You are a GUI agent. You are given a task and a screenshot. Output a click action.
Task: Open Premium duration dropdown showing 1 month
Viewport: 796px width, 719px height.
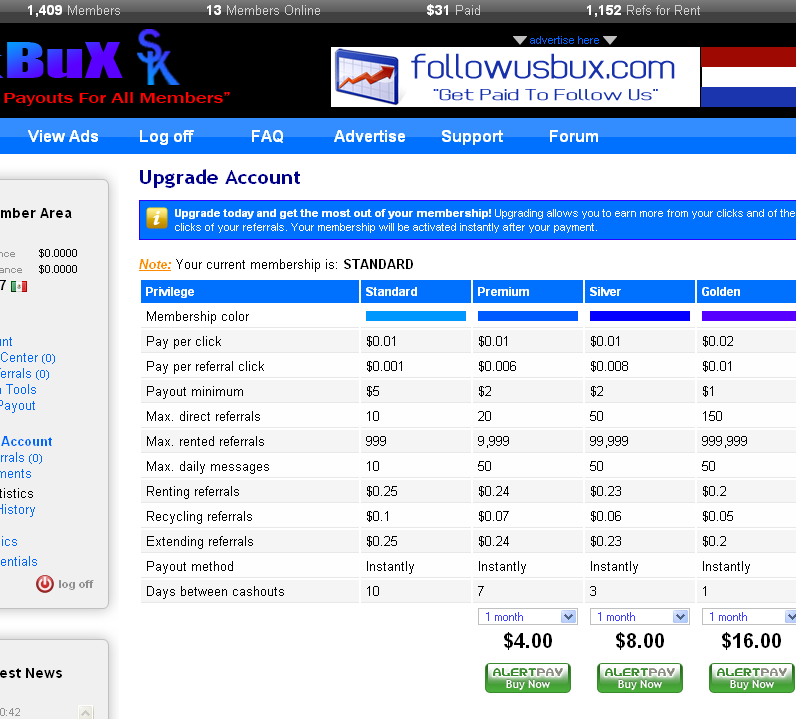527,616
